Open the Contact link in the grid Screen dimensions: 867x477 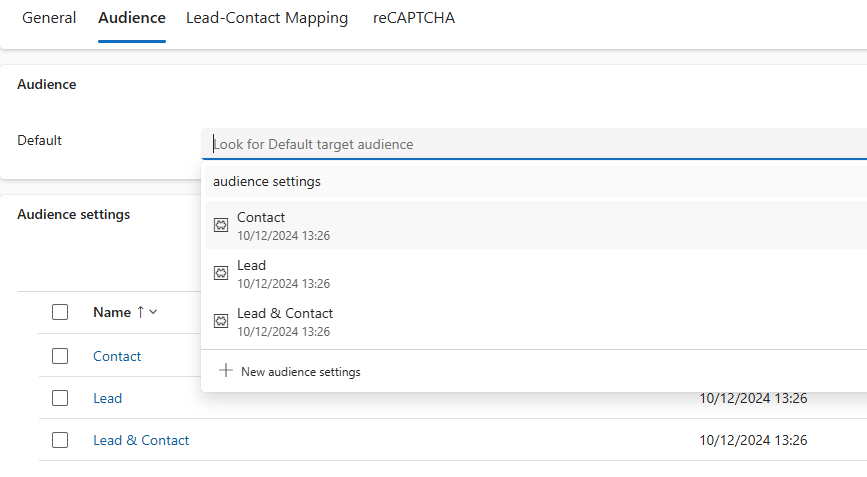pyautogui.click(x=117, y=356)
